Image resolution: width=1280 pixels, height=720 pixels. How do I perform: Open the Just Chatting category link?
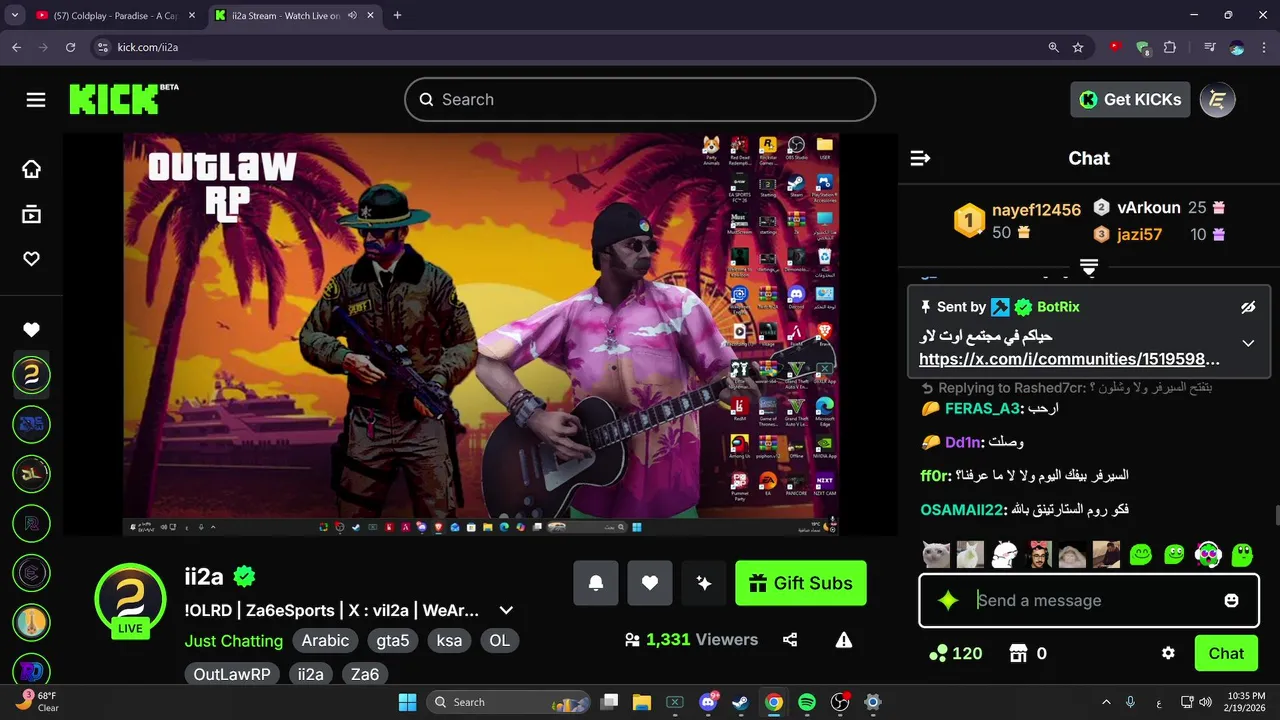(x=234, y=641)
